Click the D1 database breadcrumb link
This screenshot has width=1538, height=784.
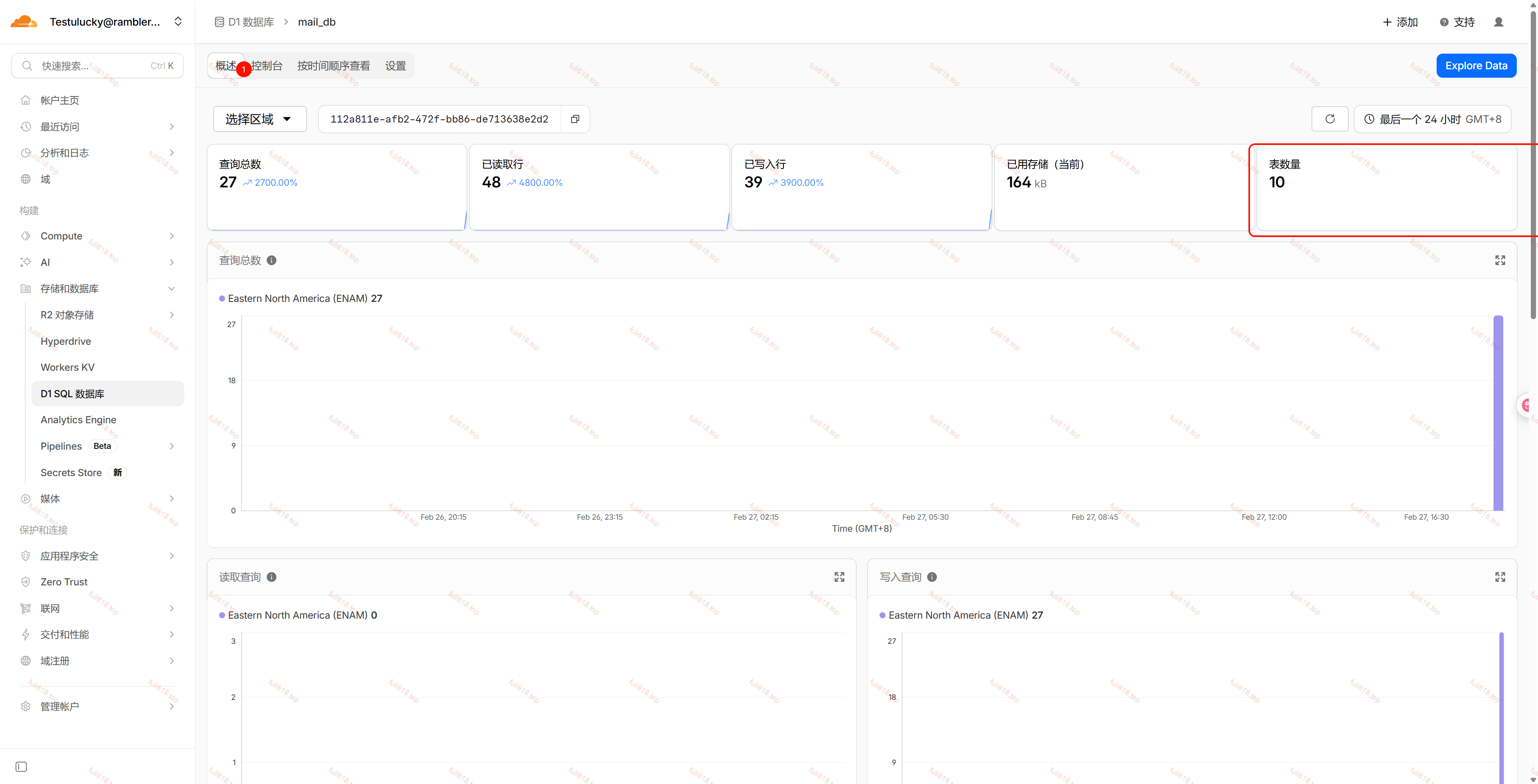244,22
